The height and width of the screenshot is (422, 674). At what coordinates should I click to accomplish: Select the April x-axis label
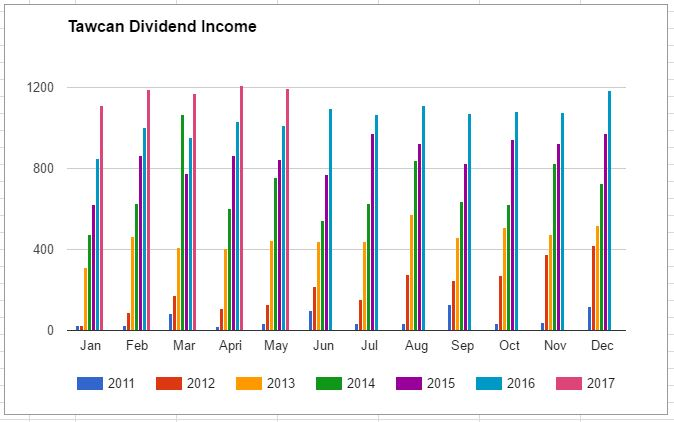(x=230, y=345)
